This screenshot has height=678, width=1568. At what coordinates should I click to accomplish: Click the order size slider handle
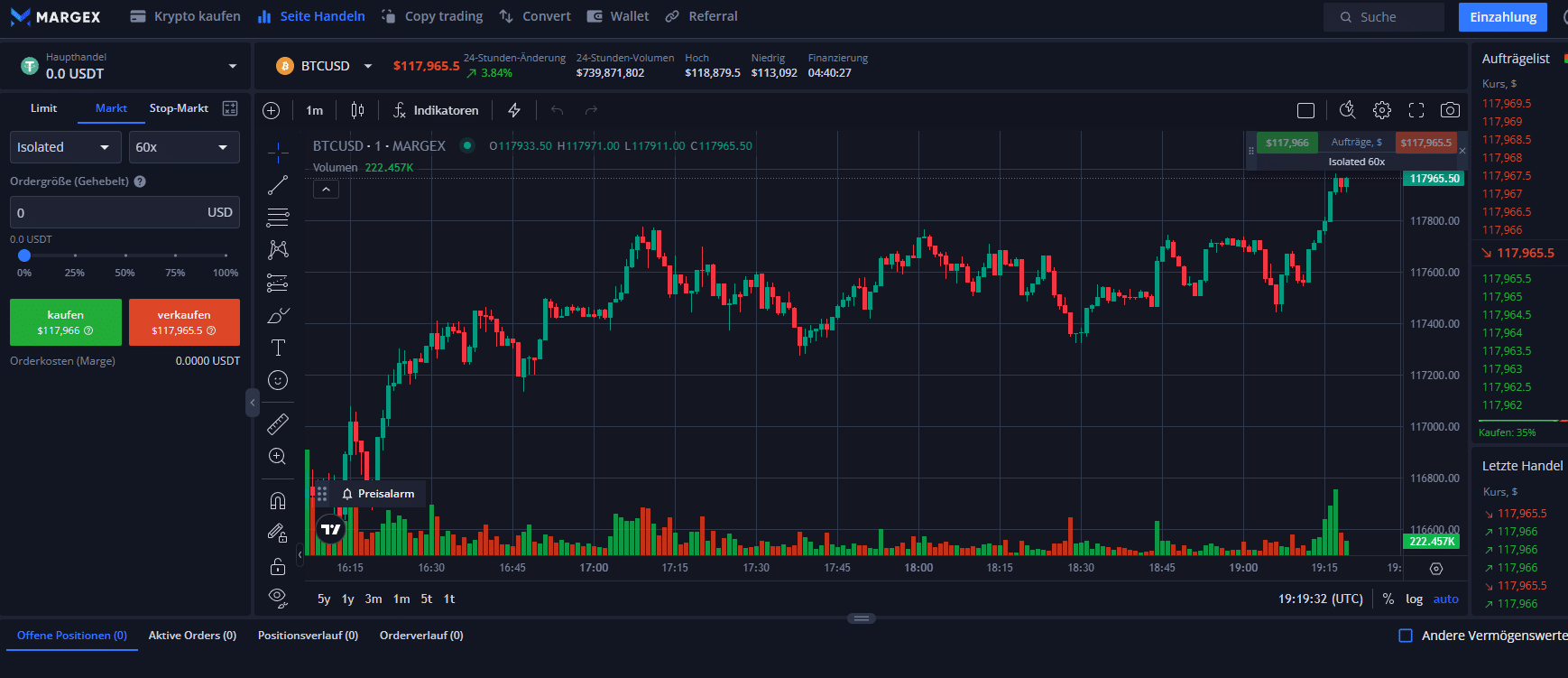[x=24, y=255]
